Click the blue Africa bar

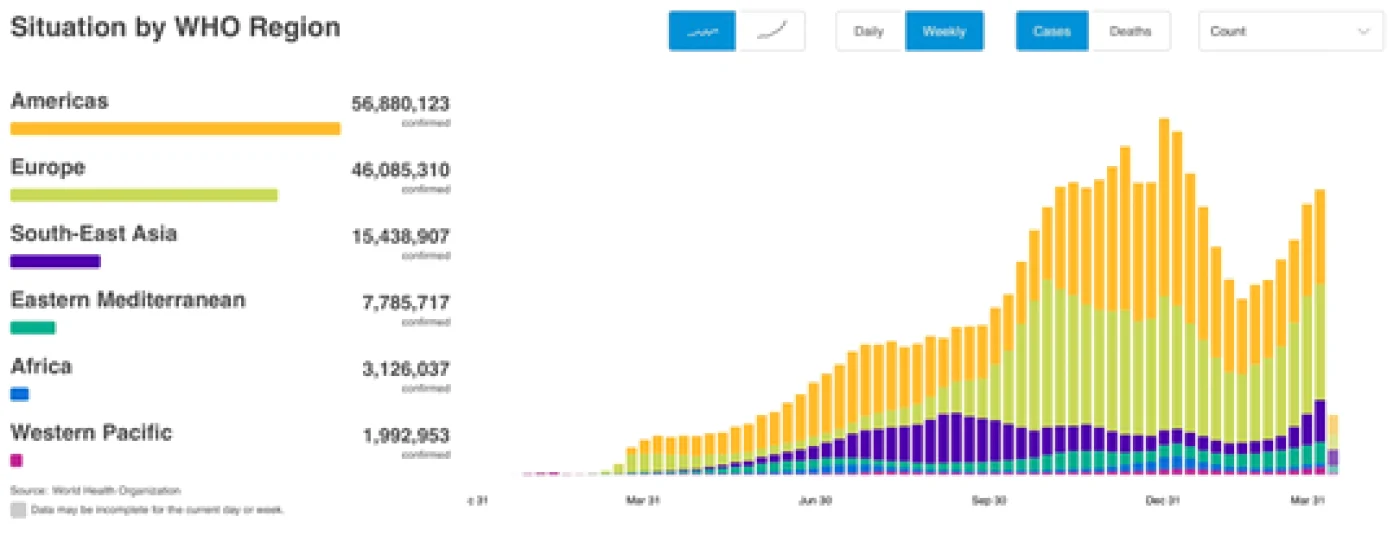19,394
